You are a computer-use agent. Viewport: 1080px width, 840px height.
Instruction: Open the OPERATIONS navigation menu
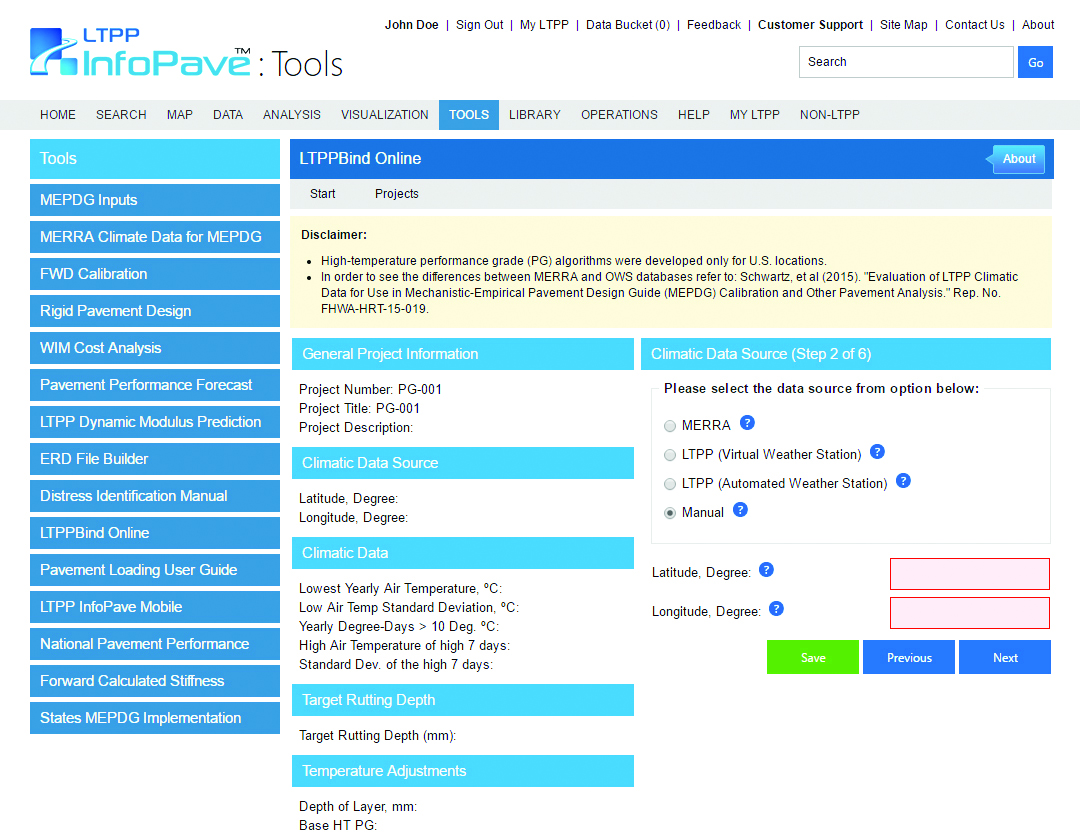pos(619,115)
